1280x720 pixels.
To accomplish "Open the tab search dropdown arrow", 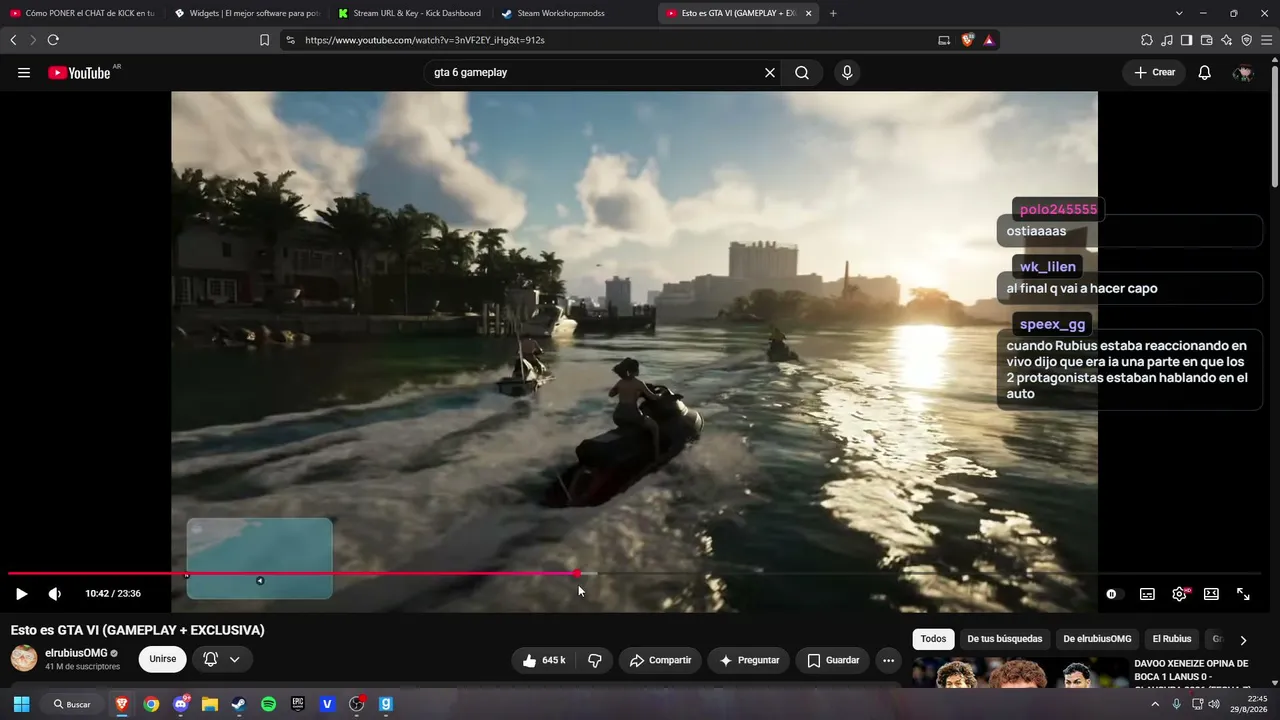I will pos(1179,13).
